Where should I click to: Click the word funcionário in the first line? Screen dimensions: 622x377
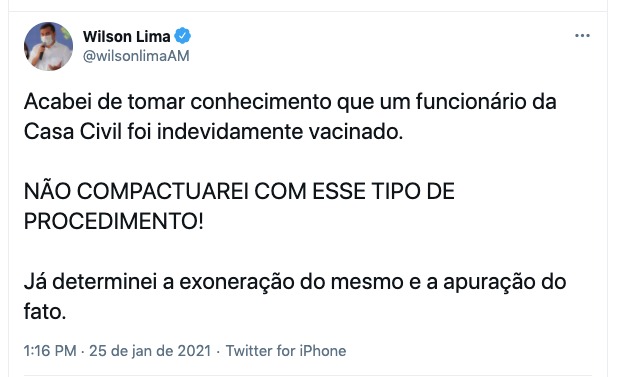(x=470, y=102)
